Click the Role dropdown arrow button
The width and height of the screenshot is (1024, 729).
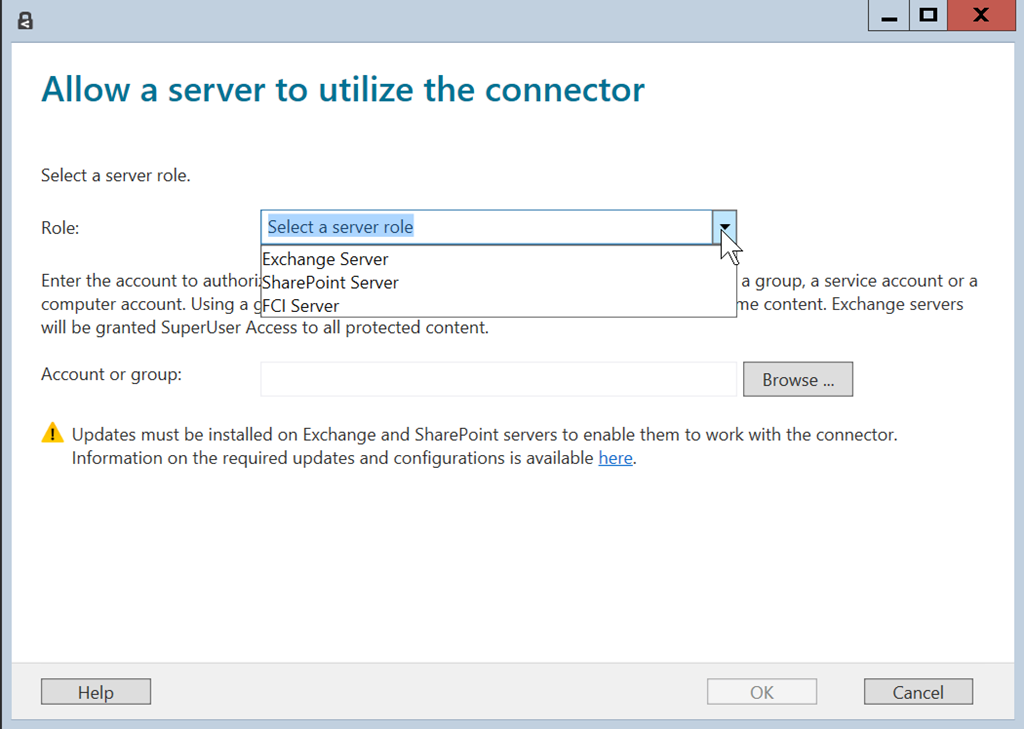[725, 227]
